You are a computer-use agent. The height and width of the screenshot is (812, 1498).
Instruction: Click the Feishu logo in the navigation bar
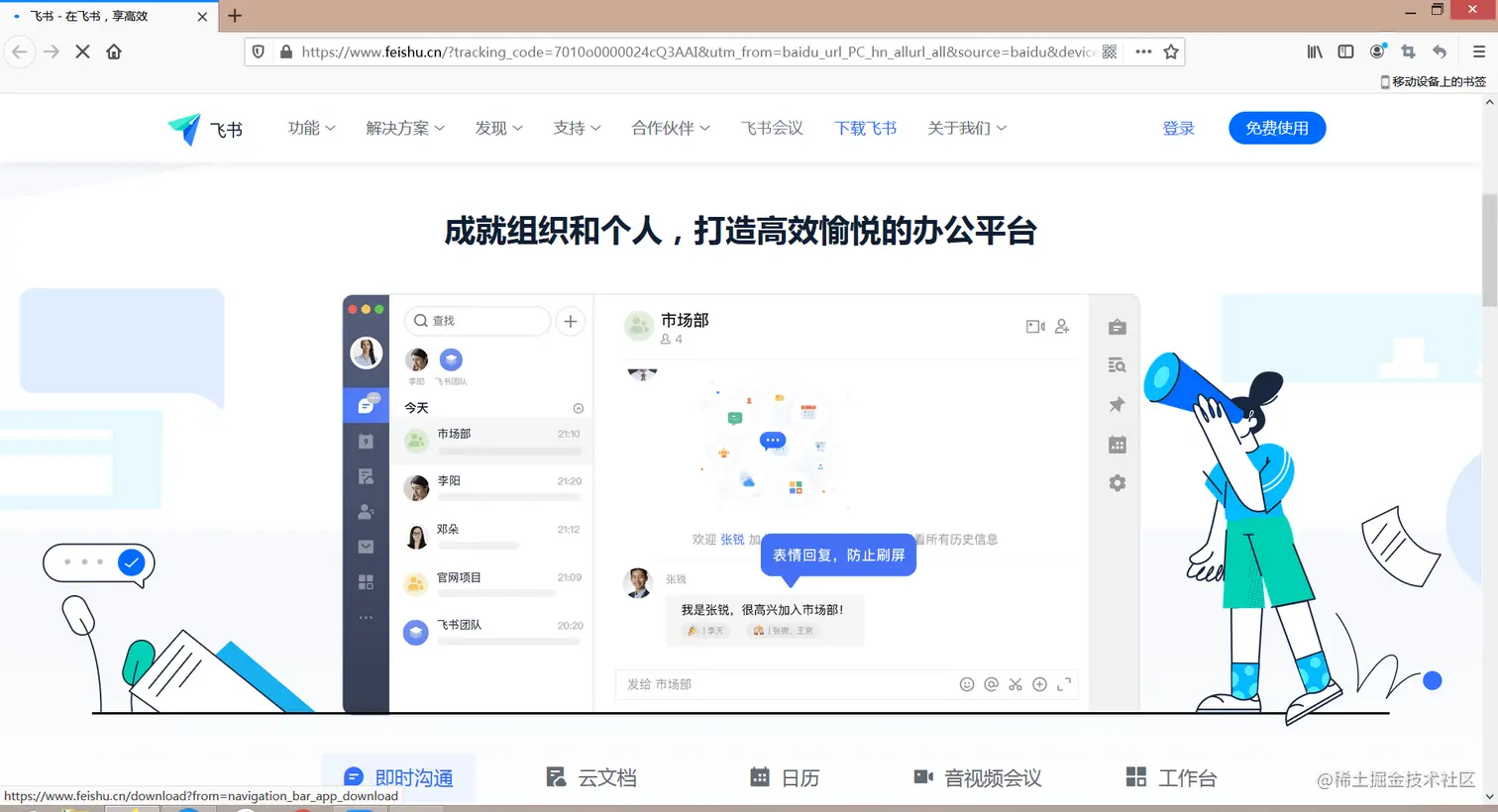pos(205,129)
